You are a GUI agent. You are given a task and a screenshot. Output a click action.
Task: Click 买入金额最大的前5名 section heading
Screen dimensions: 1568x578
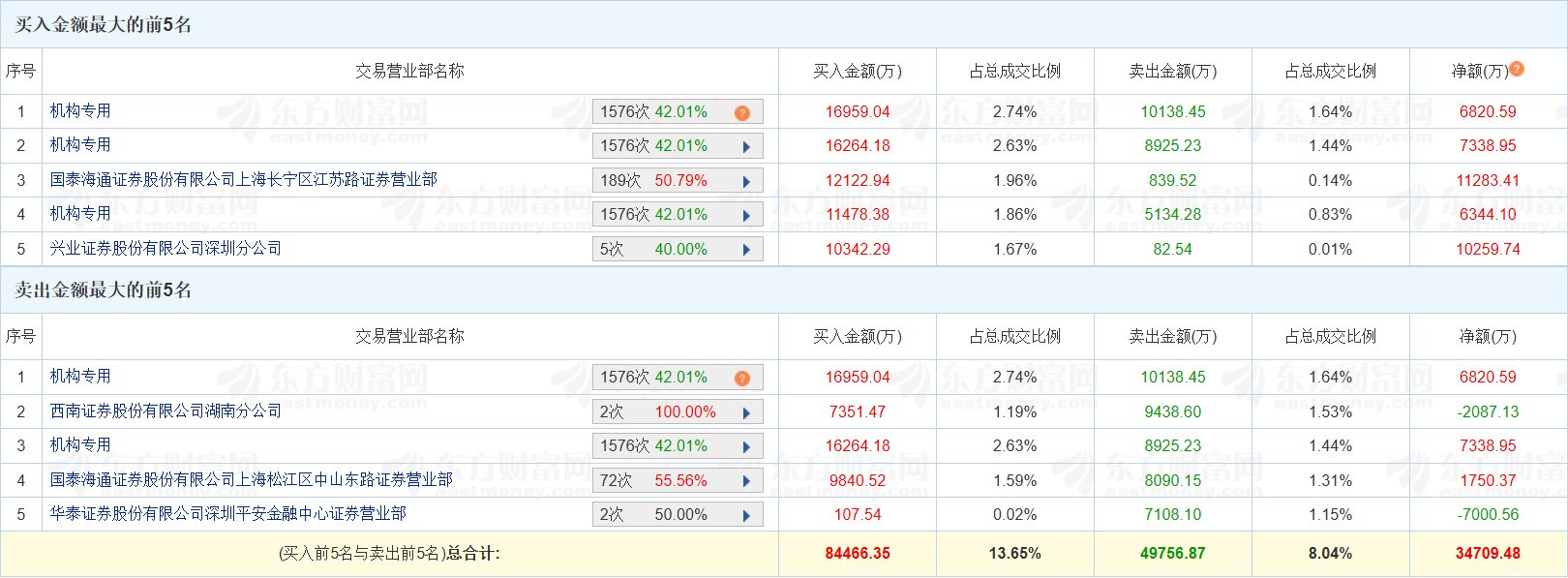coord(104,25)
